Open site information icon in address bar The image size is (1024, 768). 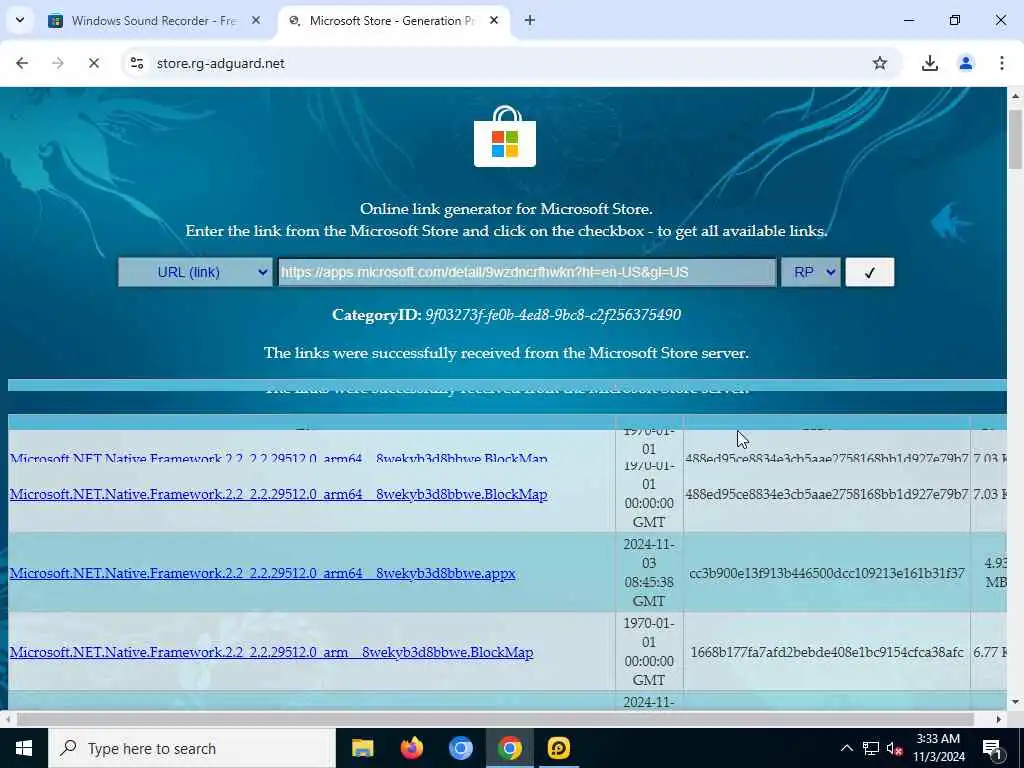pos(136,63)
